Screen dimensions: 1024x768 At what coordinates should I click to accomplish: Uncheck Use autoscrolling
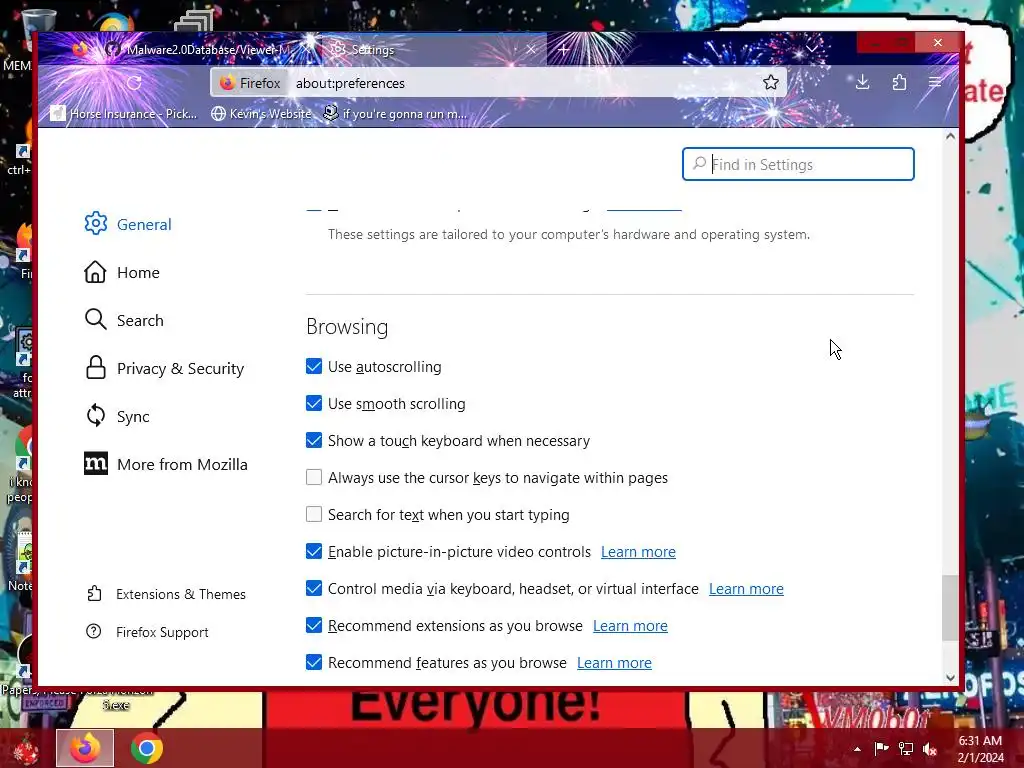(x=314, y=366)
